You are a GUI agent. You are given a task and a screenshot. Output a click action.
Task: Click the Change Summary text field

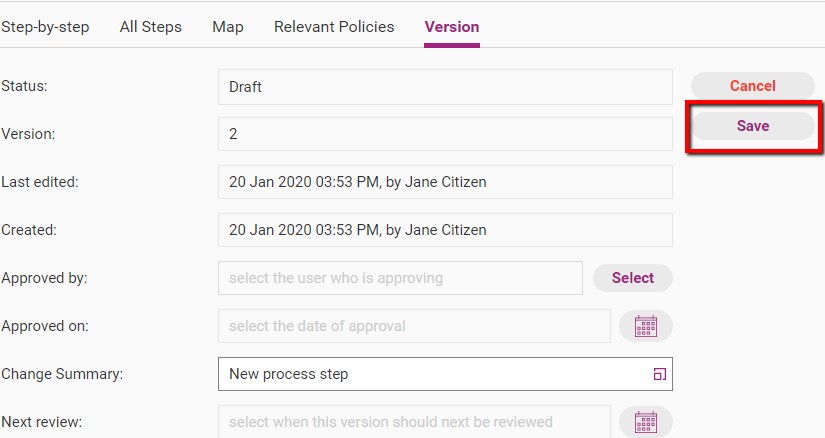pyautogui.click(x=445, y=374)
